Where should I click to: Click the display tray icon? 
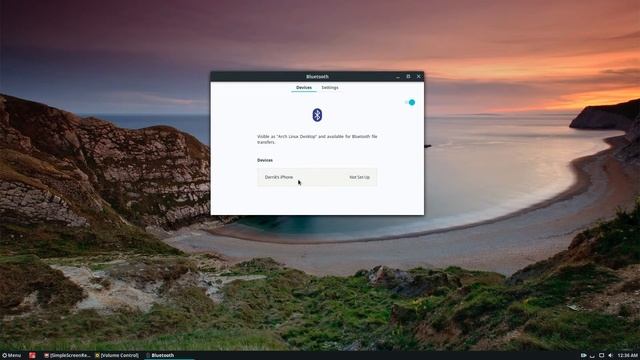pyautogui.click(x=601, y=356)
